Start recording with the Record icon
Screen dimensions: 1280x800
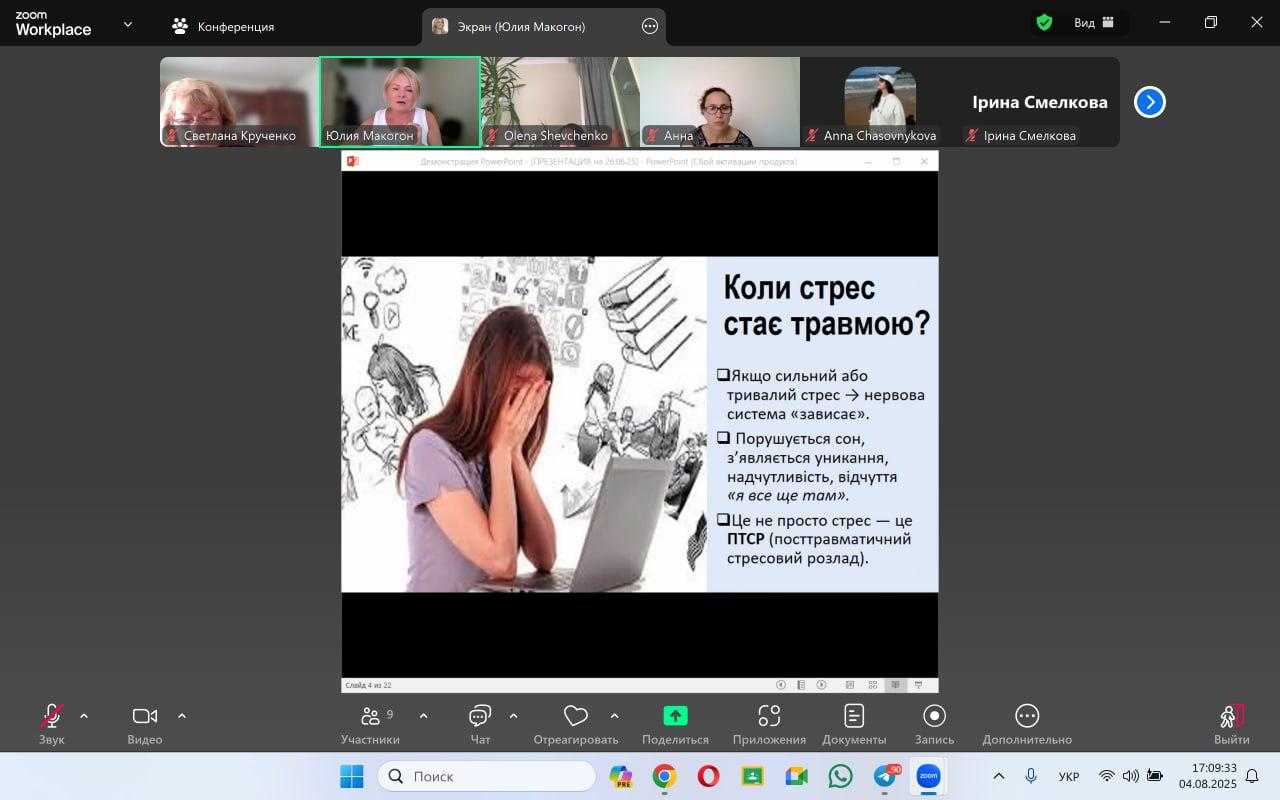[x=934, y=716]
